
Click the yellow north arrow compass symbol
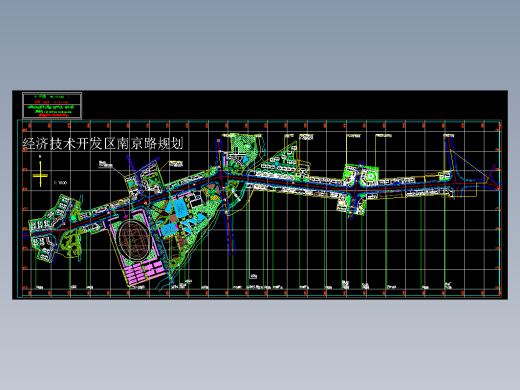40,174
